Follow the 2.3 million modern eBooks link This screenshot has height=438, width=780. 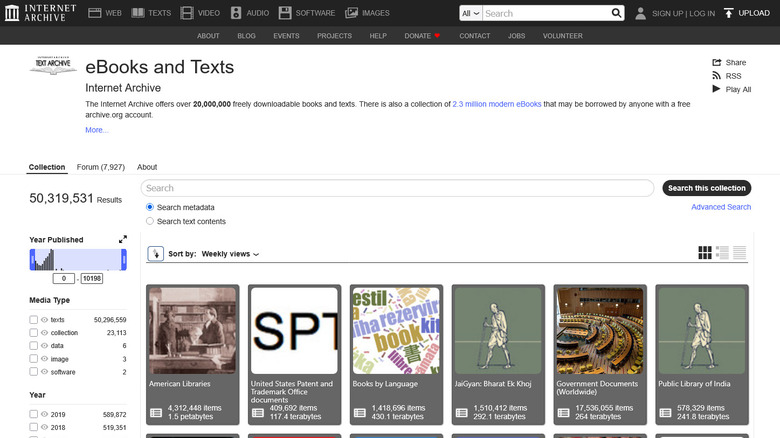pos(496,104)
